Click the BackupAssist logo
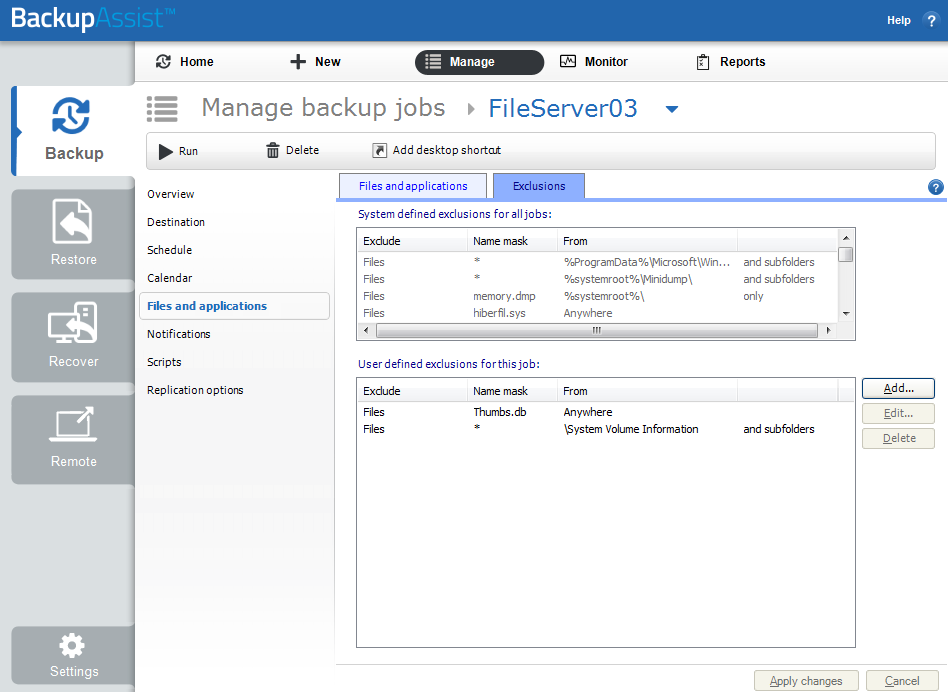Viewport: 948px width, 692px height. [93, 18]
